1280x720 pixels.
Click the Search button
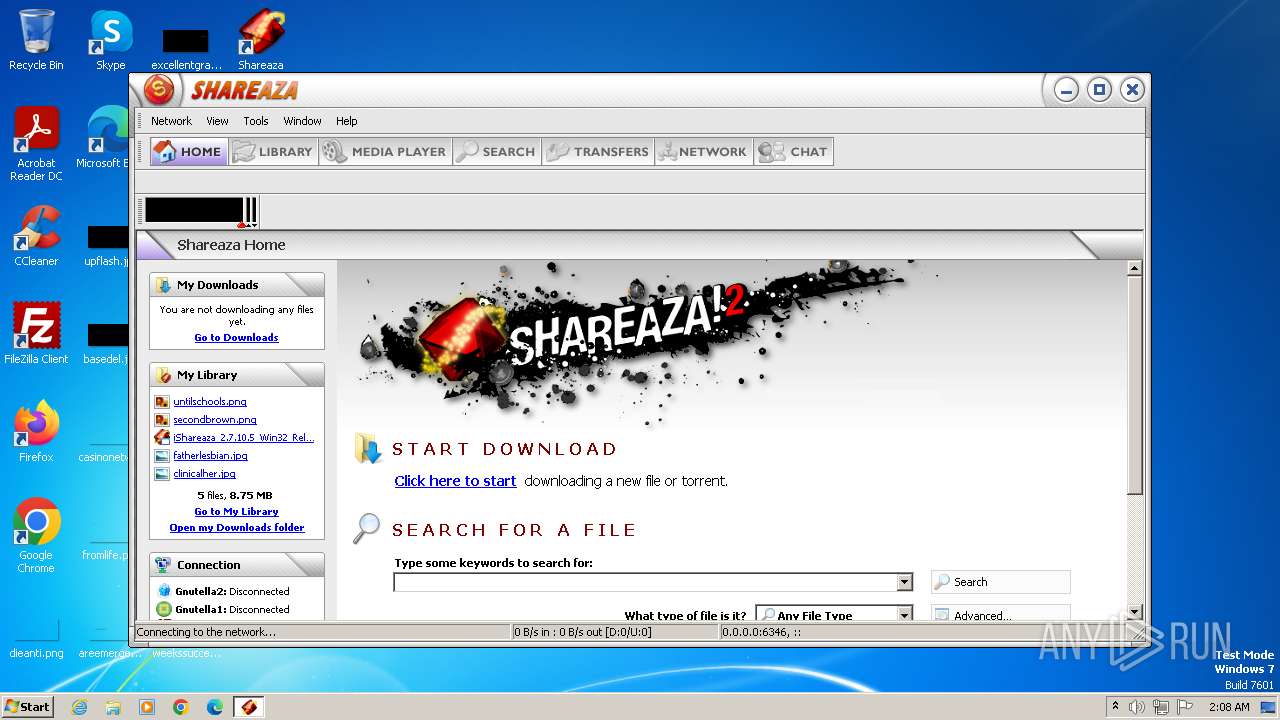pyautogui.click(x=1000, y=582)
